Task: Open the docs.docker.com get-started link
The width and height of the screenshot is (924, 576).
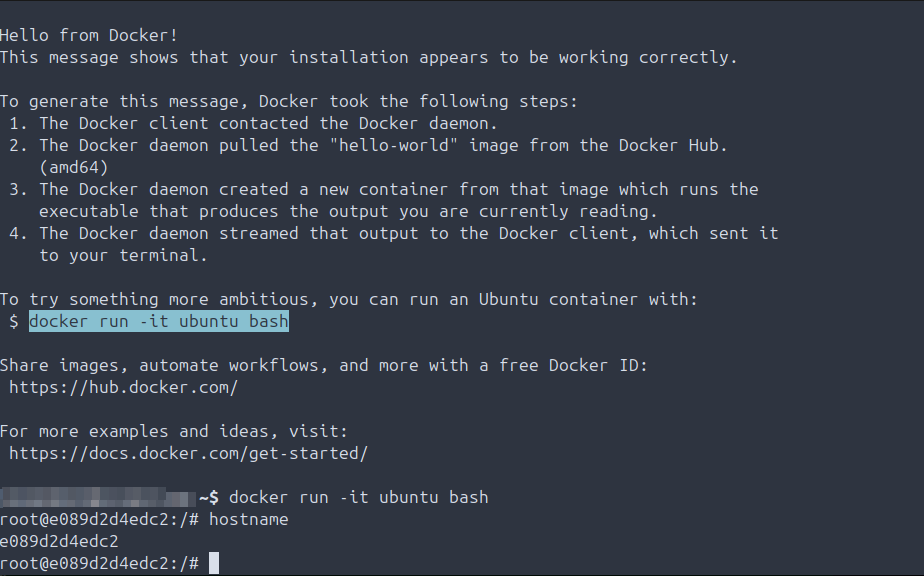Action: coord(188,453)
